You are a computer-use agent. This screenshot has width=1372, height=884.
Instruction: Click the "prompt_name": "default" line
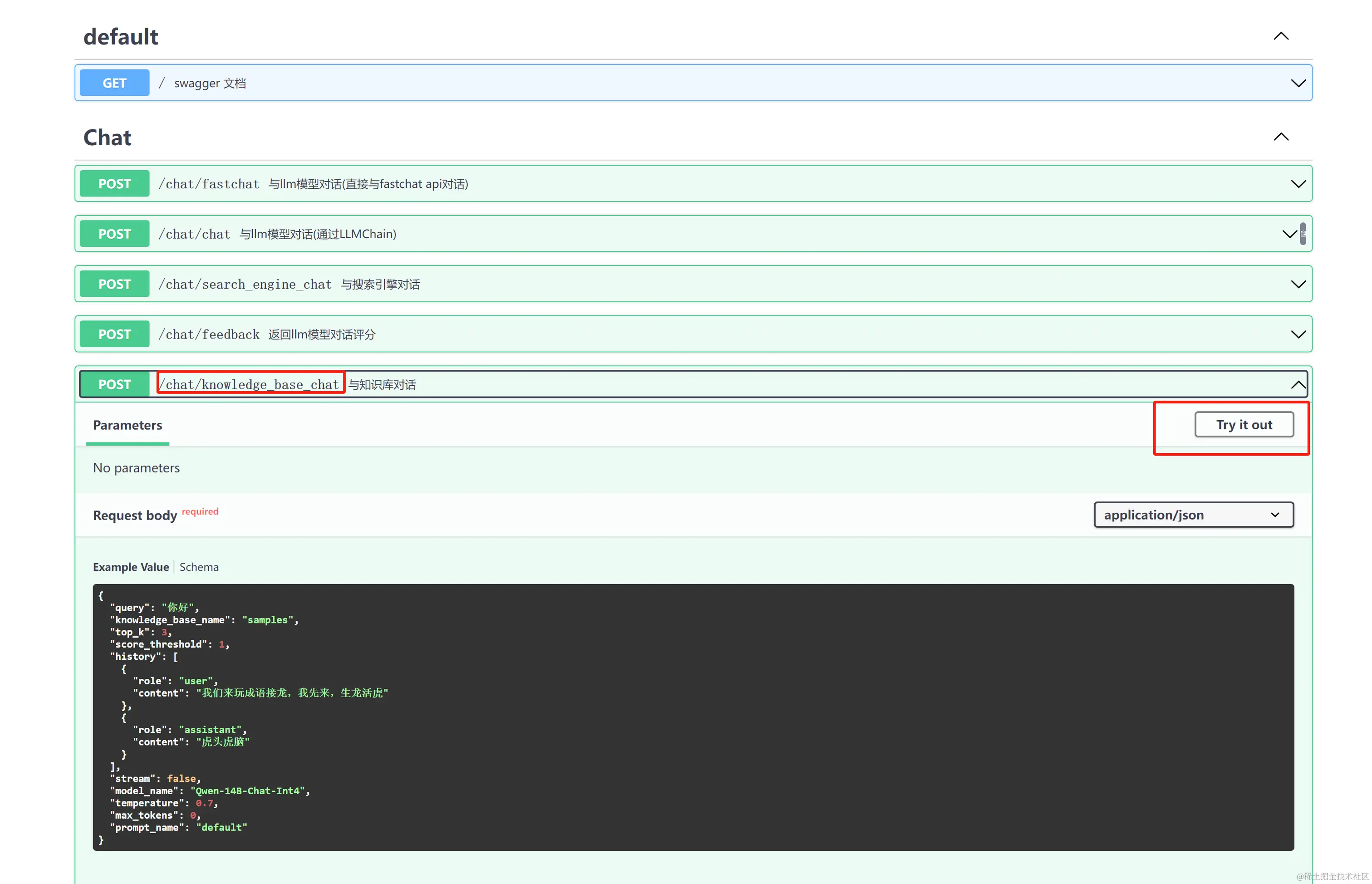pos(178,828)
